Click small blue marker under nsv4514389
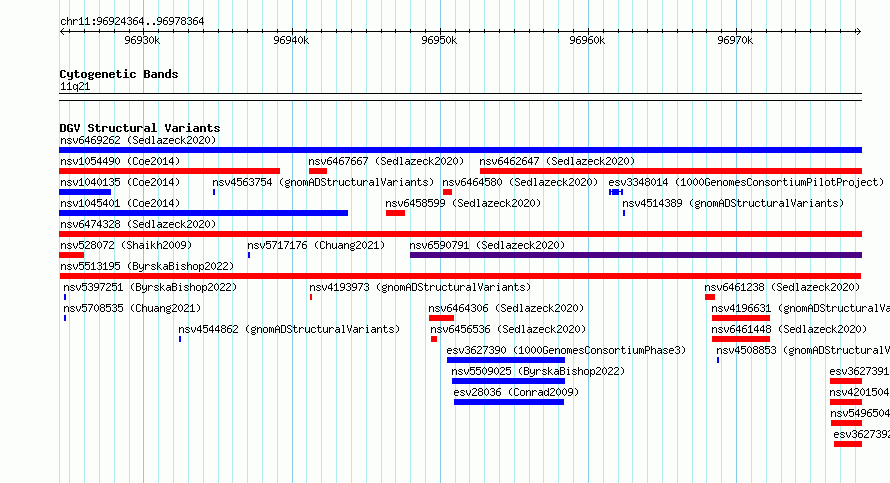The height and width of the screenshot is (483, 890). point(624,213)
